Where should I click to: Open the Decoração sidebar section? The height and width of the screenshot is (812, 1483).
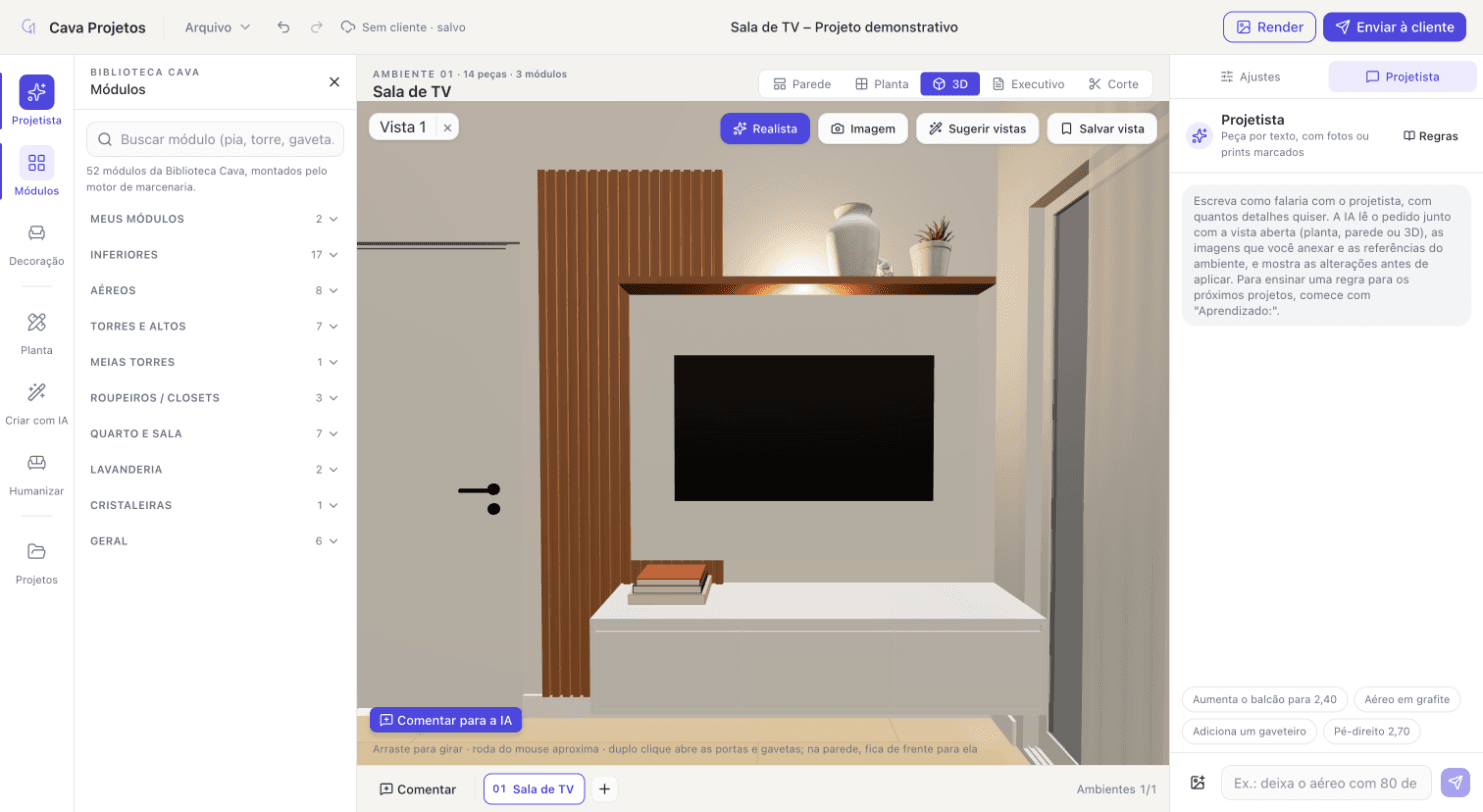coord(36,243)
